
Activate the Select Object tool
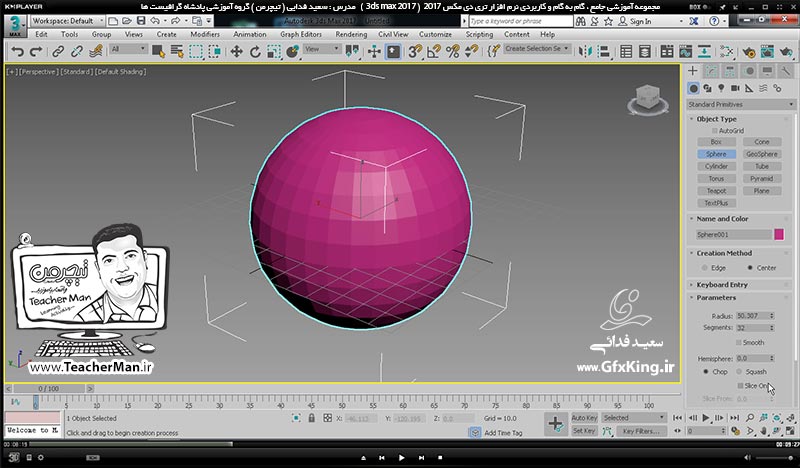[x=158, y=52]
